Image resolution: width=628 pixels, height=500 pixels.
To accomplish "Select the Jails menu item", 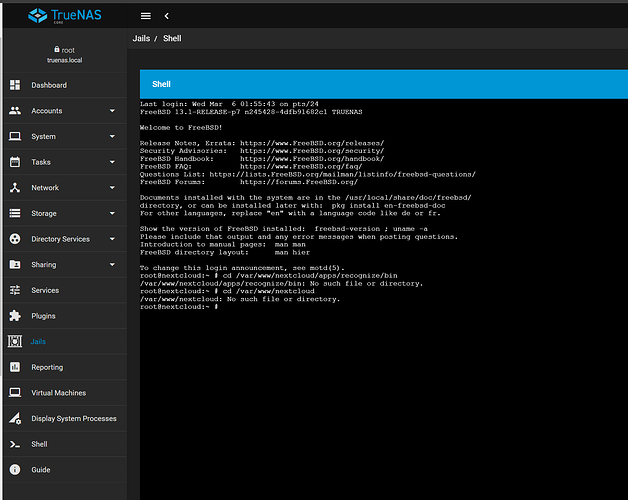I will pos(65,341).
